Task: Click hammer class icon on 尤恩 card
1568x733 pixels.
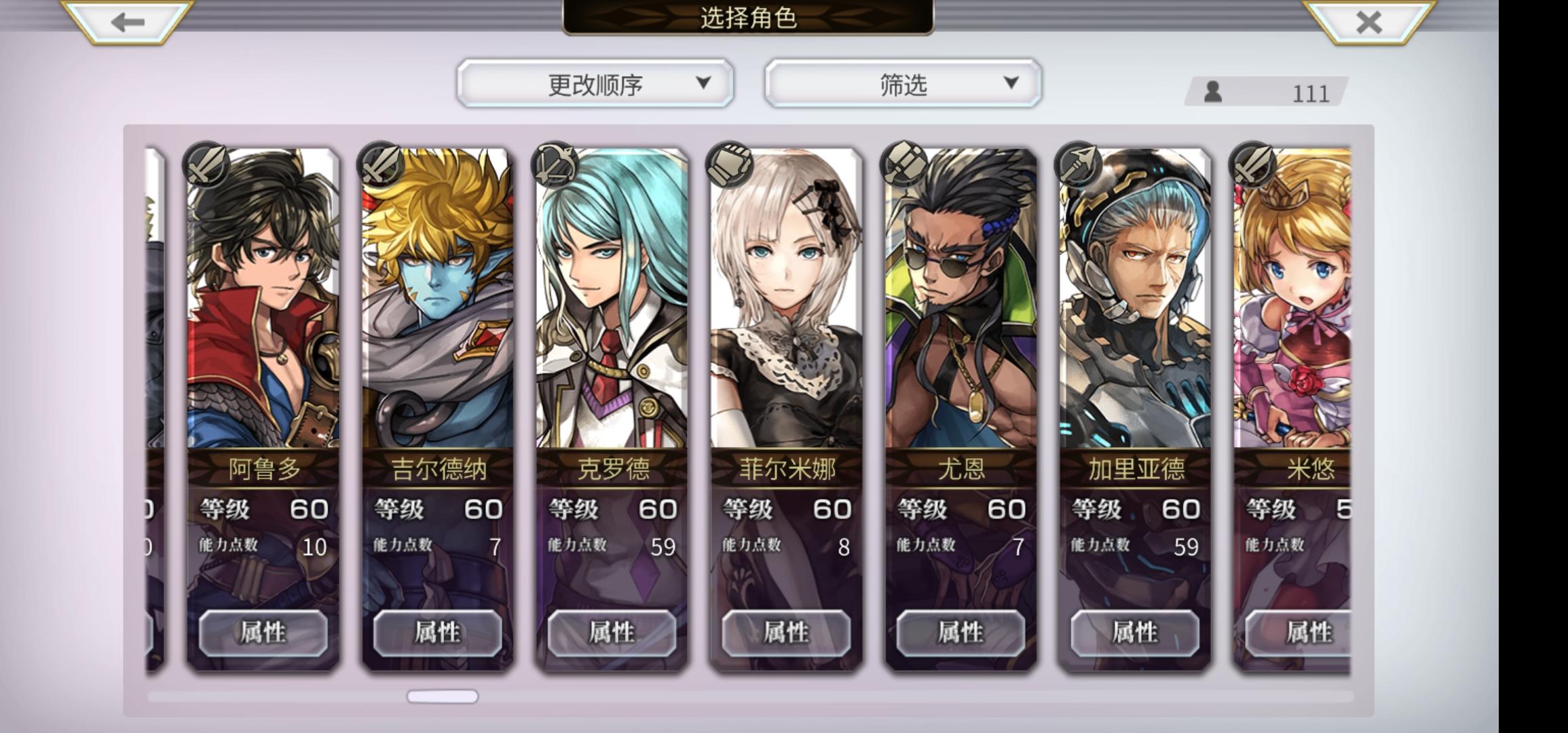Action: (x=904, y=165)
